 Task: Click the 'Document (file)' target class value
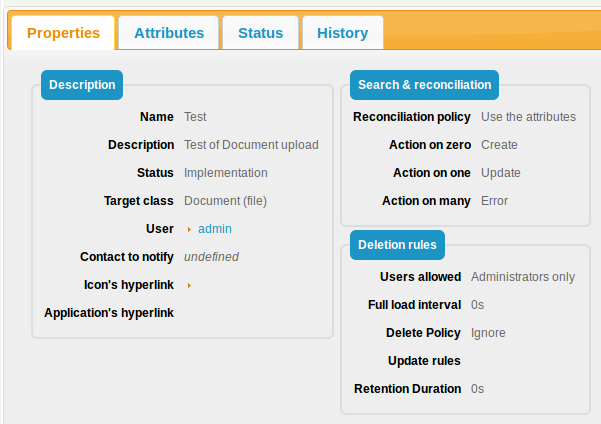[x=225, y=201]
